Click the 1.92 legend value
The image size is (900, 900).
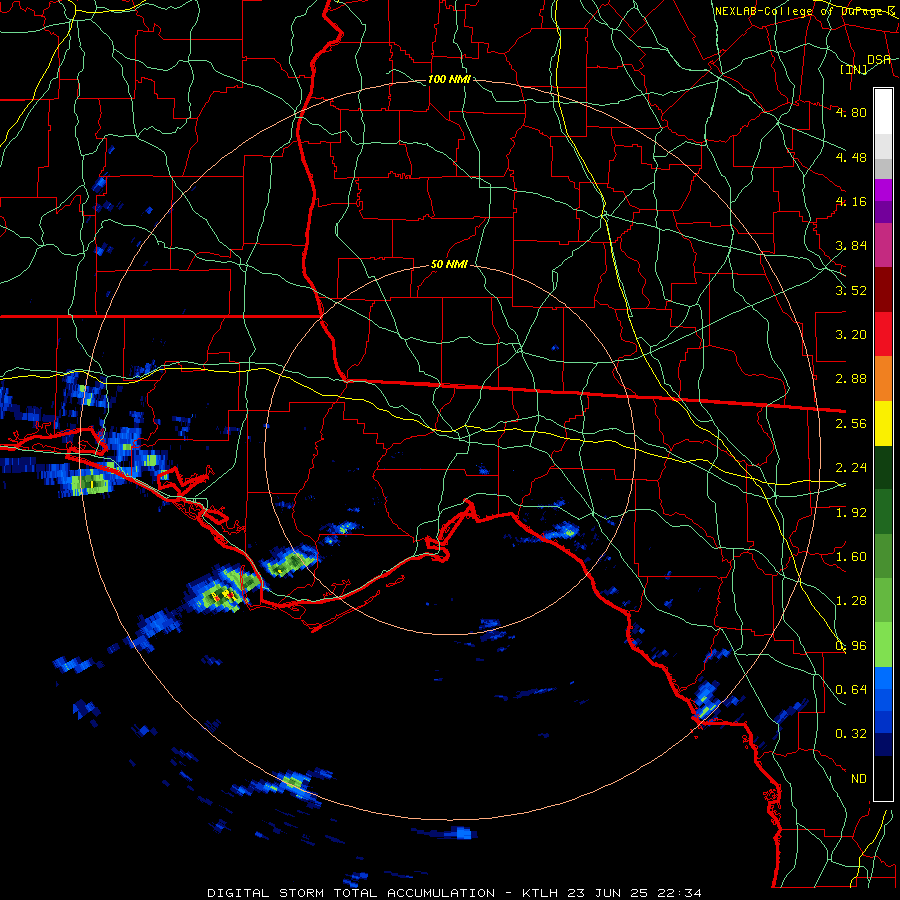[851, 513]
